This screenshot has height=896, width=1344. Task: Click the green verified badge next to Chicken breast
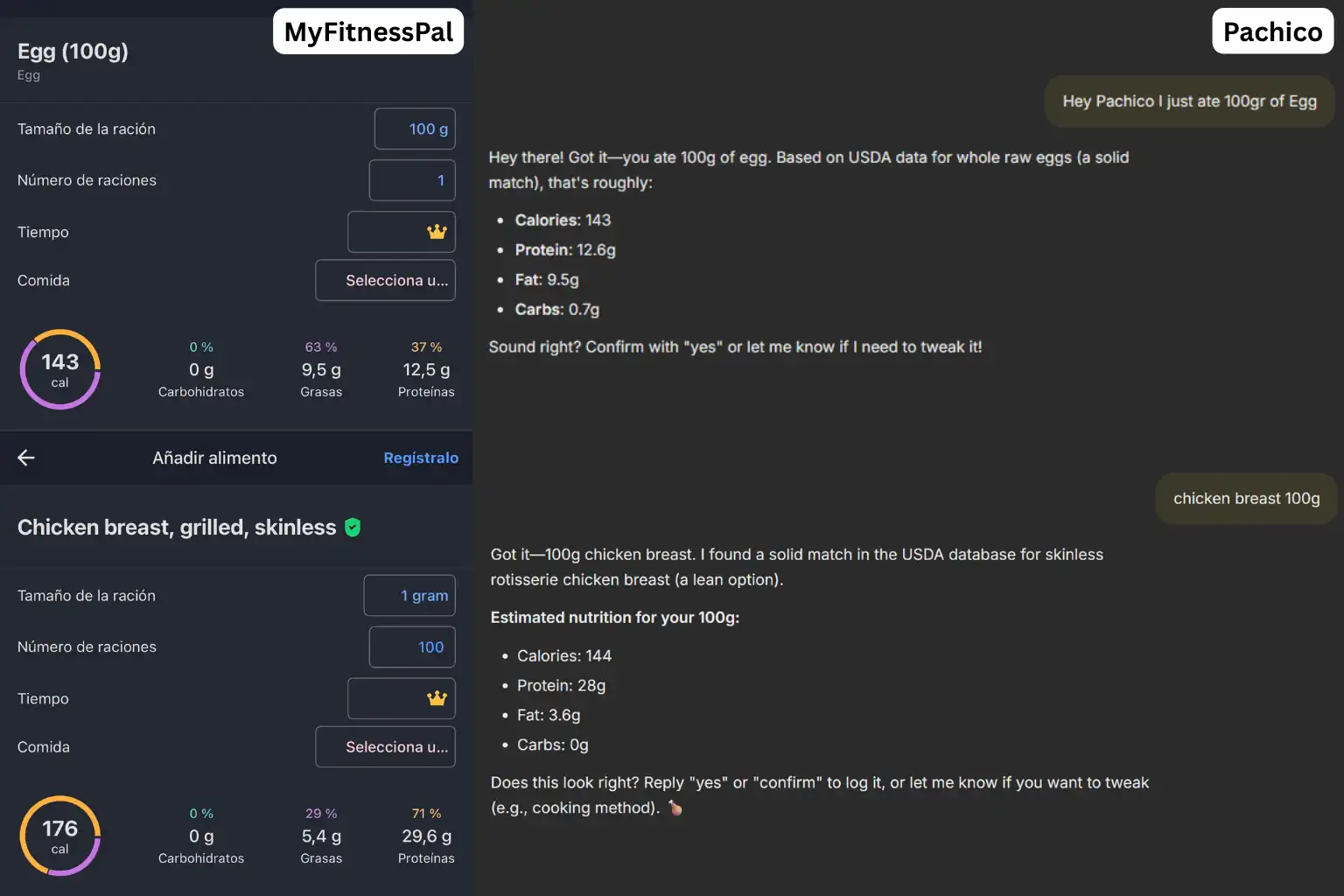click(353, 528)
